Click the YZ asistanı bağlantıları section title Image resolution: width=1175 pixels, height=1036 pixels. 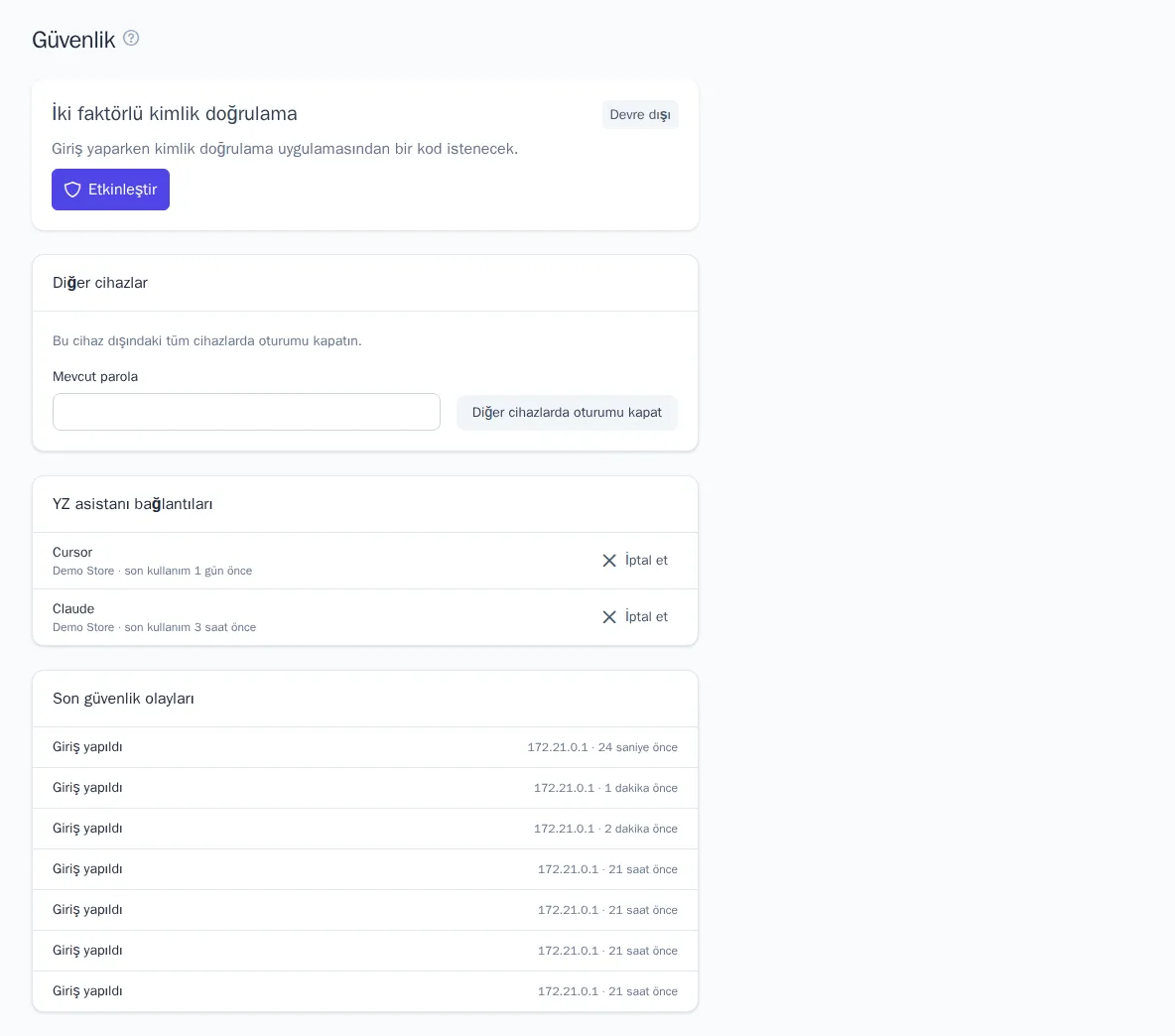(133, 504)
